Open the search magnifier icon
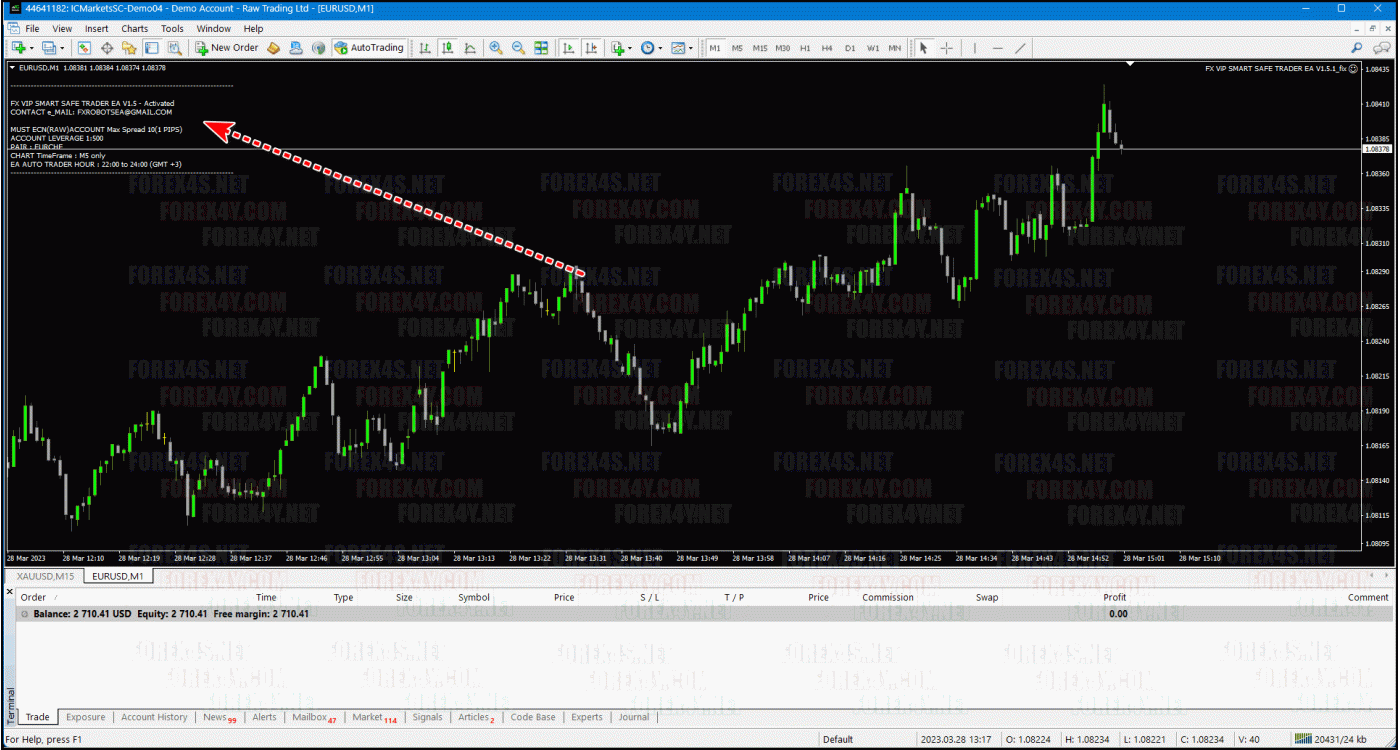This screenshot has width=1400, height=750. pyautogui.click(x=1357, y=48)
